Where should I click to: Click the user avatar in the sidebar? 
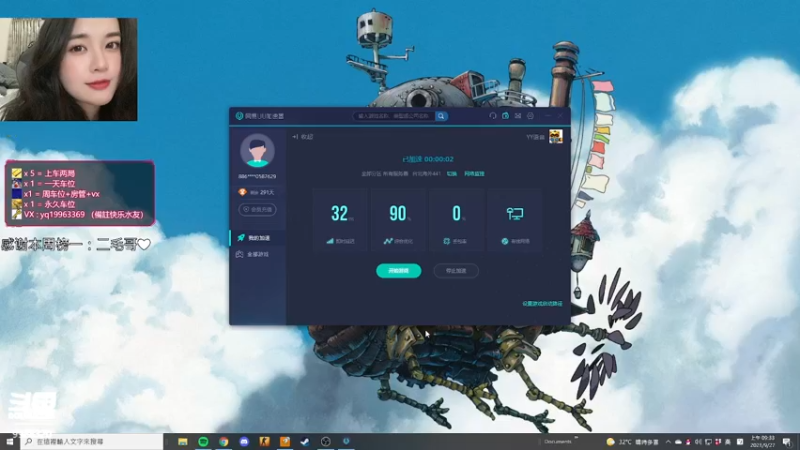point(257,151)
